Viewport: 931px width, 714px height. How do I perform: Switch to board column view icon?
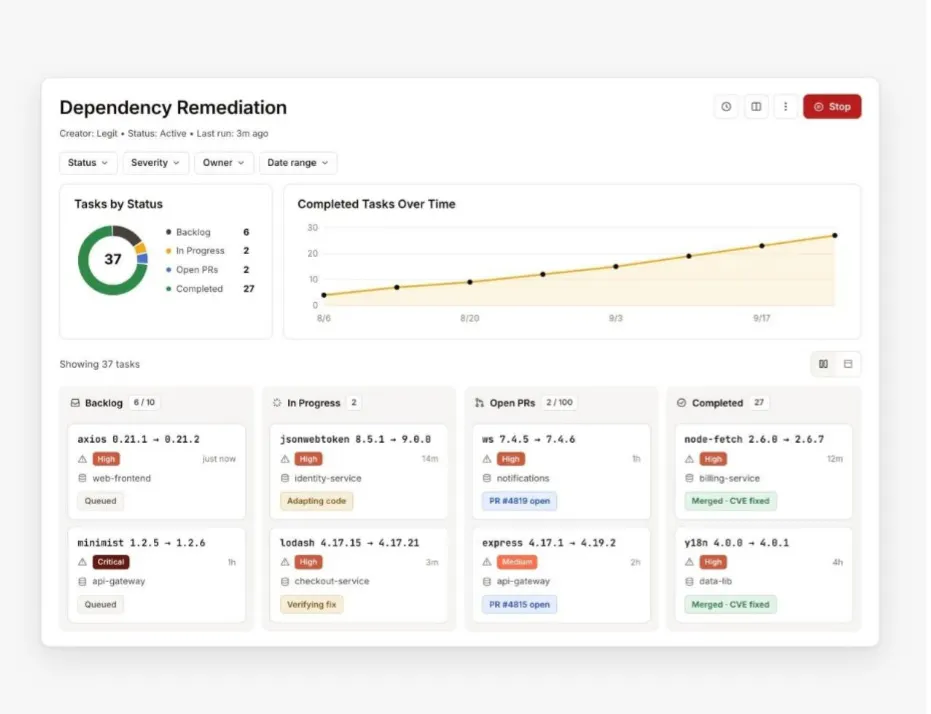coord(824,364)
